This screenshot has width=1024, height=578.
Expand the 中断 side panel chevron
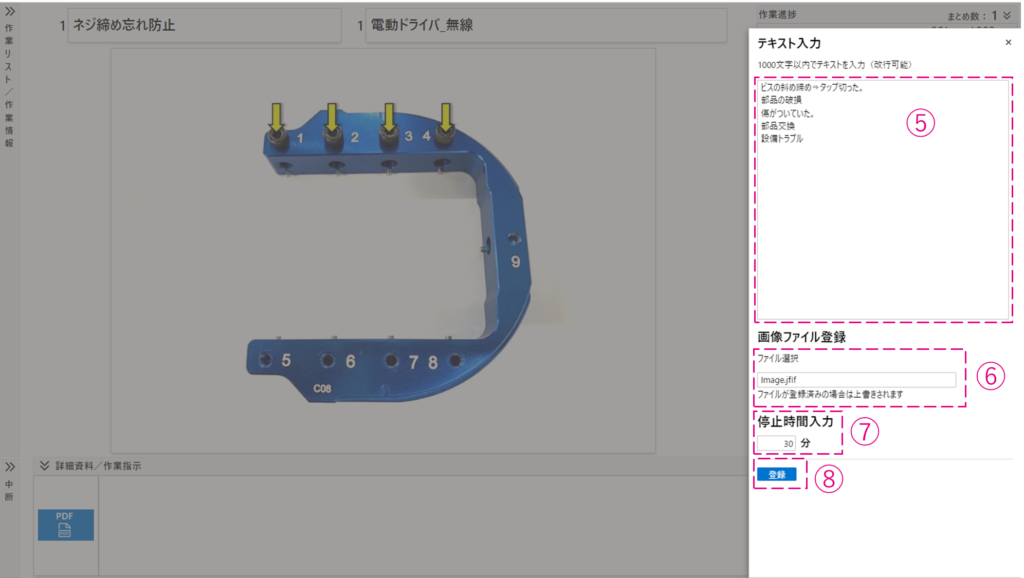pos(9,466)
